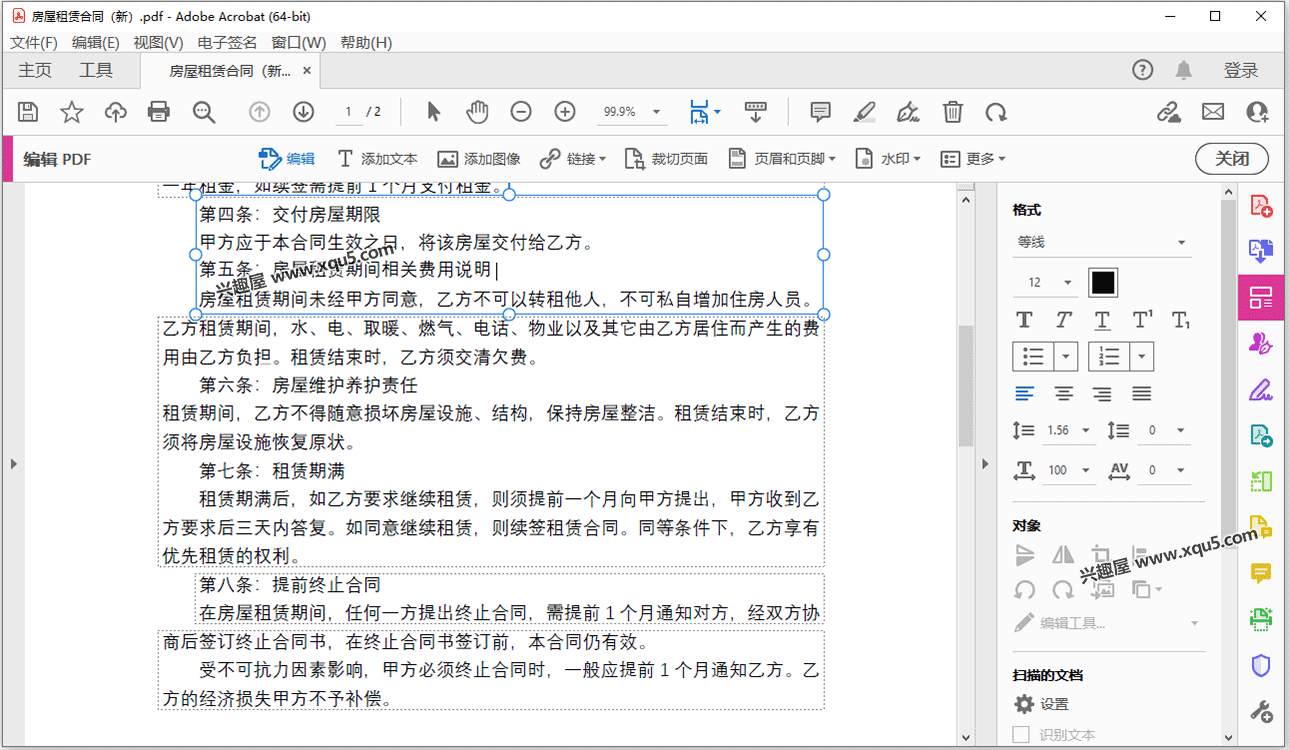Upload the file to the cloud
Viewport: 1289px width, 750px height.
116,112
